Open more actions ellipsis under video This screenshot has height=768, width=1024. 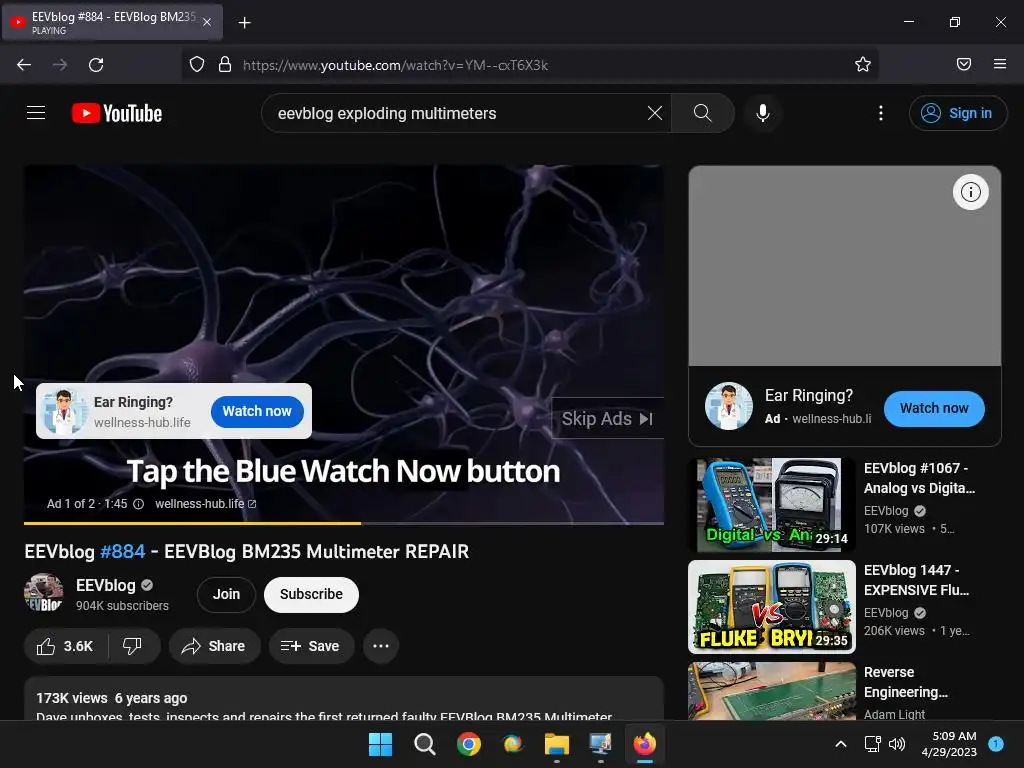tap(381, 647)
